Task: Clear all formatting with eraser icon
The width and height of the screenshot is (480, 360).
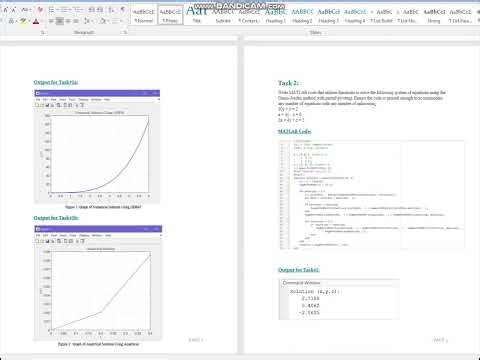Action: [40, 10]
